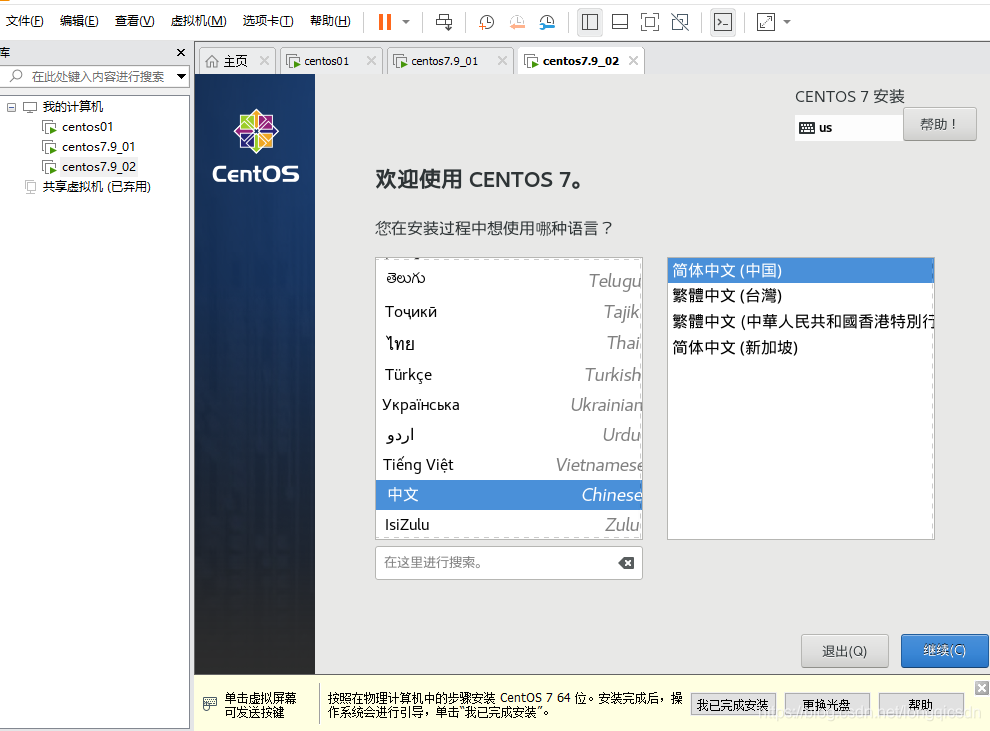Toggle the thumbnail bar view icon
This screenshot has height=731, width=990.
point(620,22)
